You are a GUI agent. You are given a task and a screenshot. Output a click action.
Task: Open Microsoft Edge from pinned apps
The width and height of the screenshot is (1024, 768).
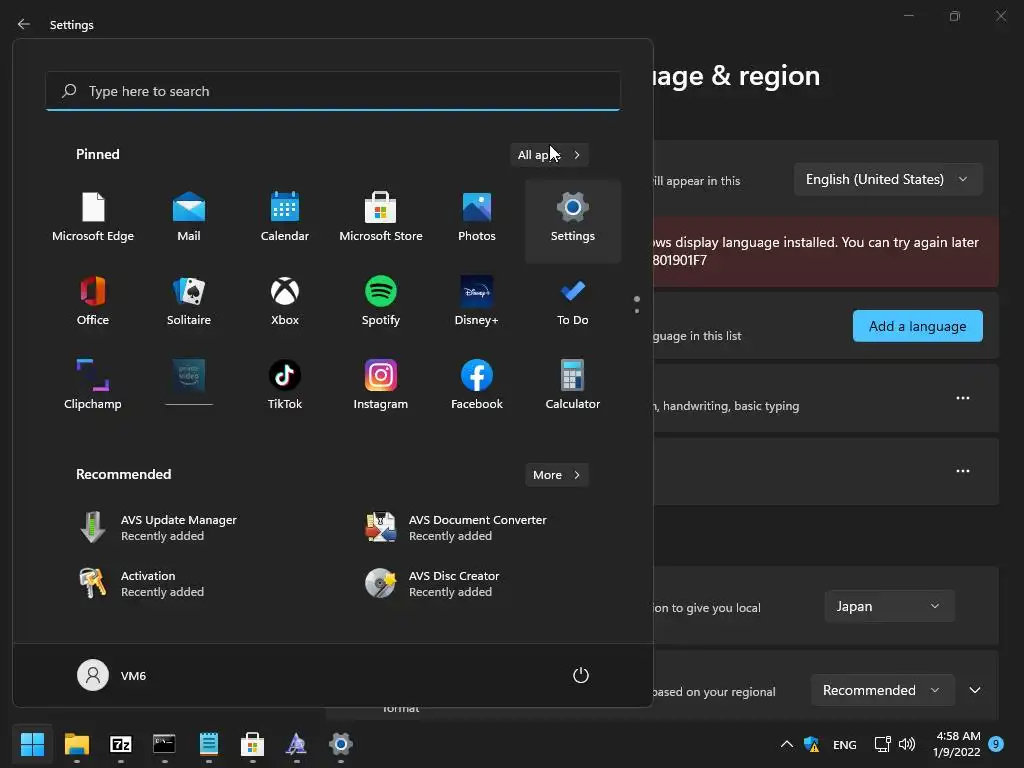(93, 217)
